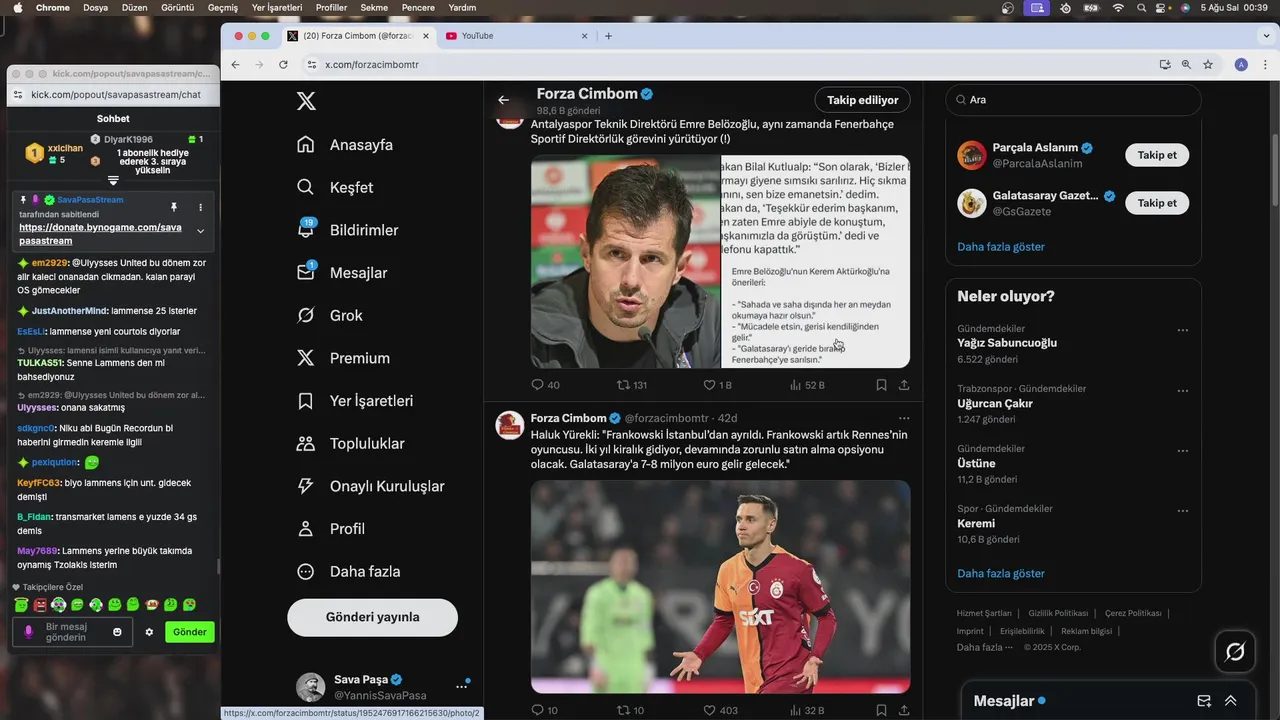Follow Galatasaray Gazetesi
The image size is (1280, 720).
point(1157,203)
